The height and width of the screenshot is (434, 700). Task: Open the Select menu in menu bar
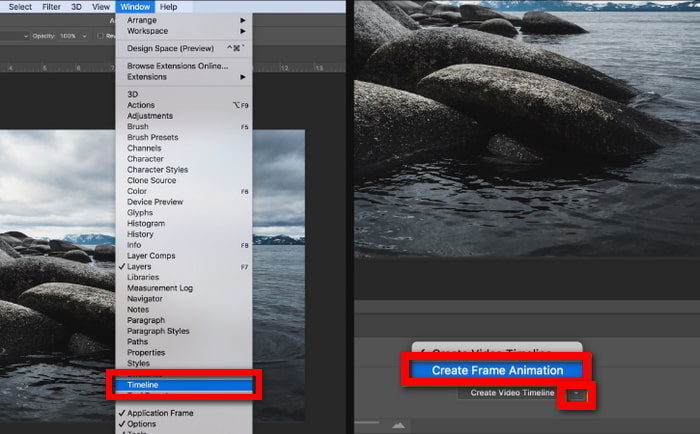(x=20, y=7)
